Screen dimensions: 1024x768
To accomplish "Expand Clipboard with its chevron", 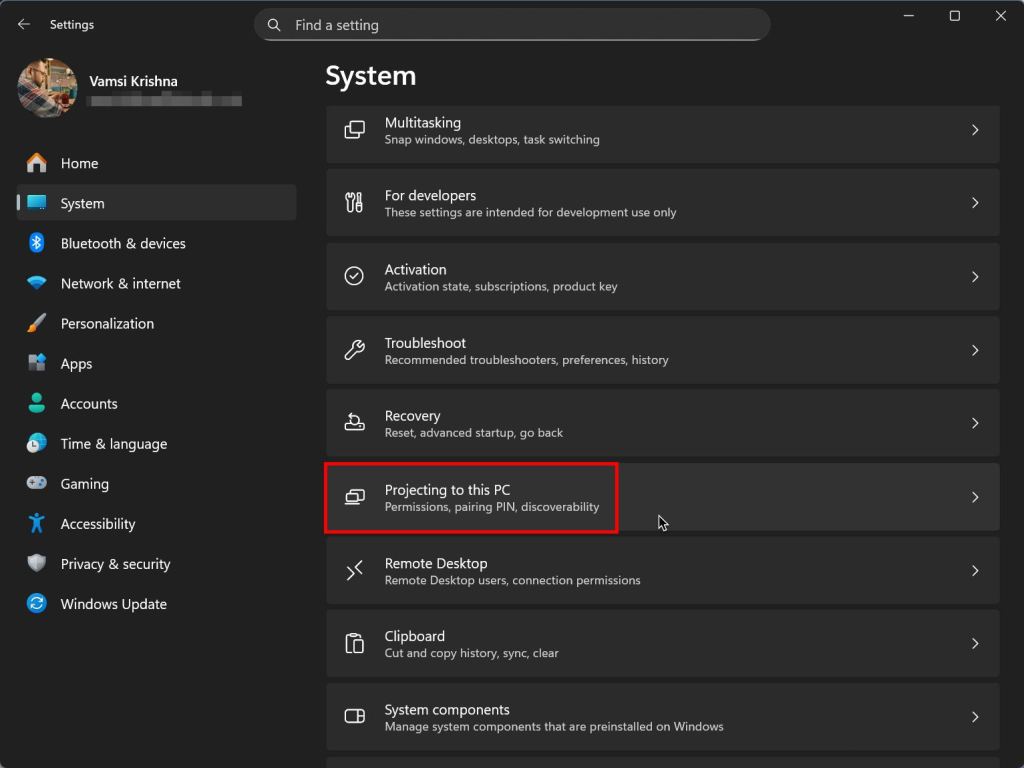I will tap(975, 644).
